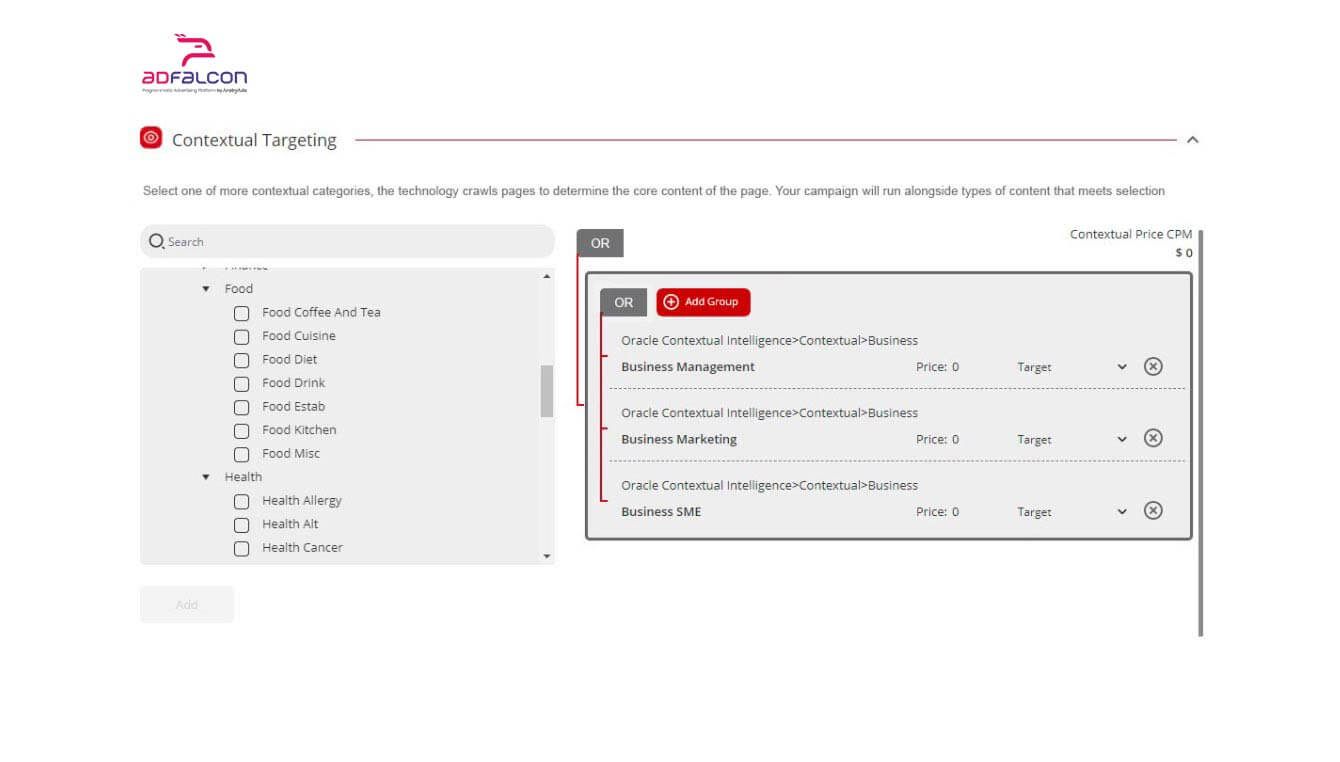The width and height of the screenshot is (1340, 762).
Task: Check the Food Coffee And Tea checkbox
Action: click(241, 313)
